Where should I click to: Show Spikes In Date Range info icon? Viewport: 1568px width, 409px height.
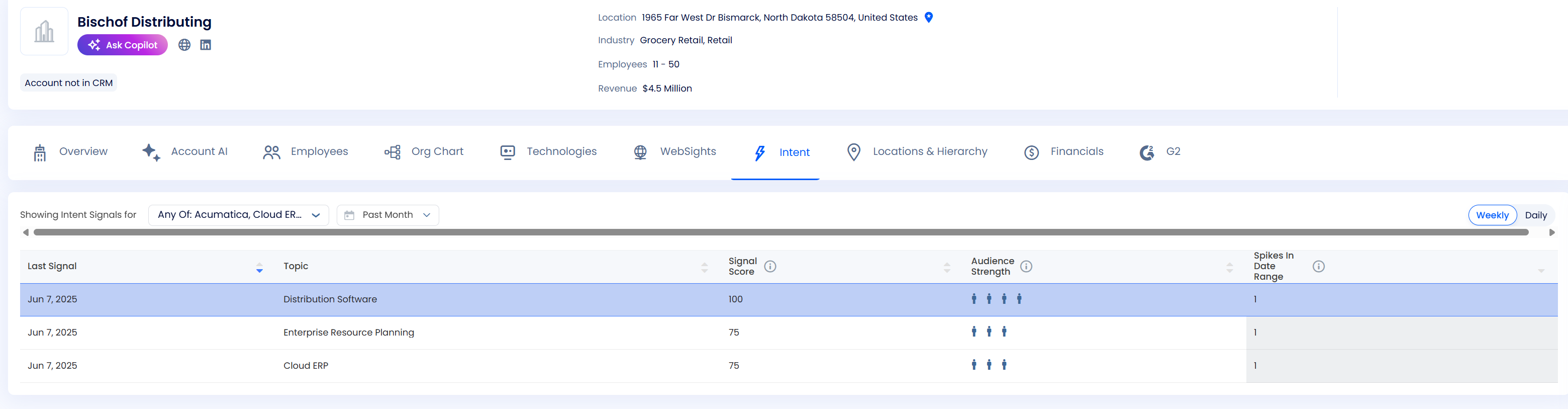coord(1318,266)
